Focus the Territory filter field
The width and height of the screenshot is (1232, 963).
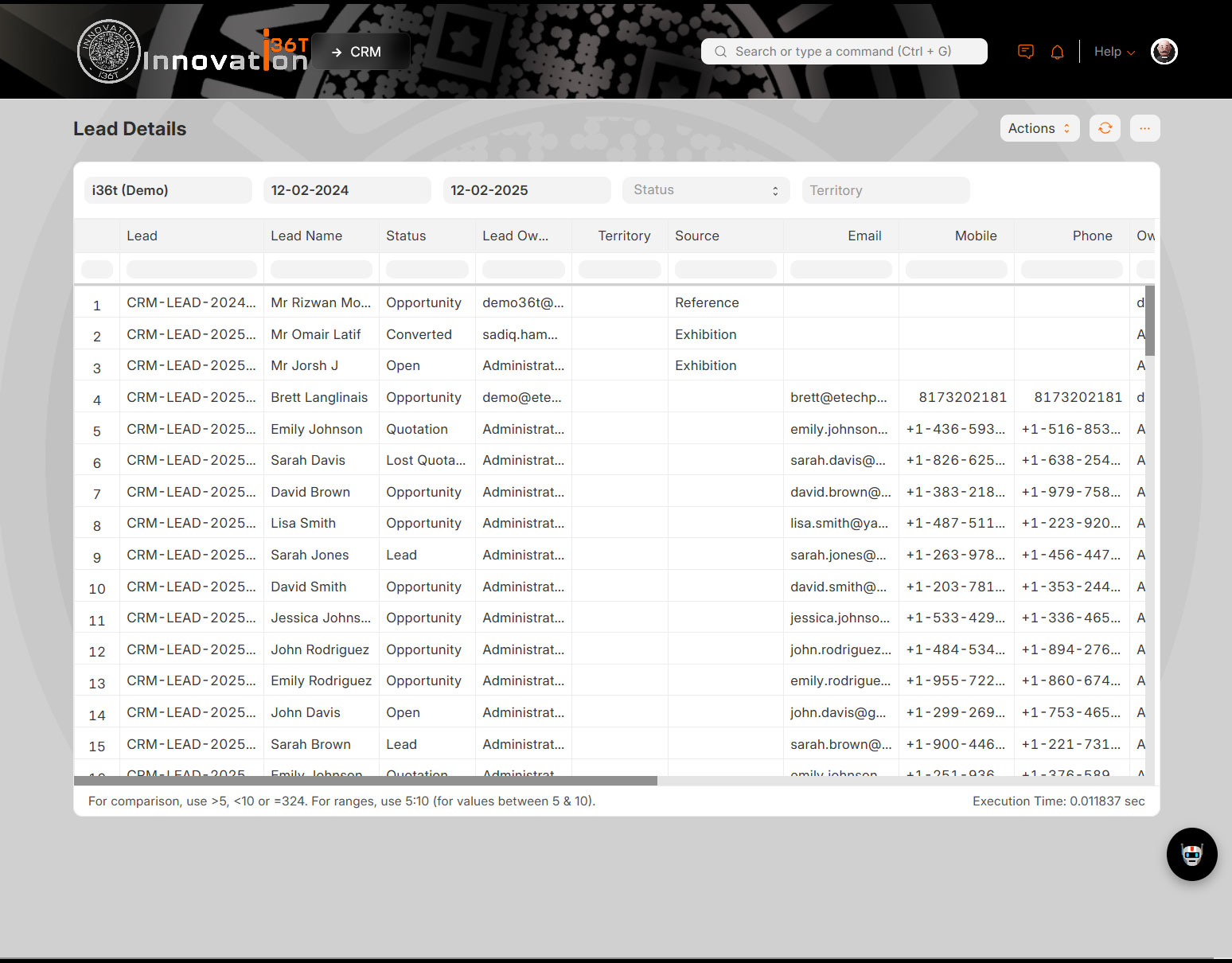coord(885,190)
